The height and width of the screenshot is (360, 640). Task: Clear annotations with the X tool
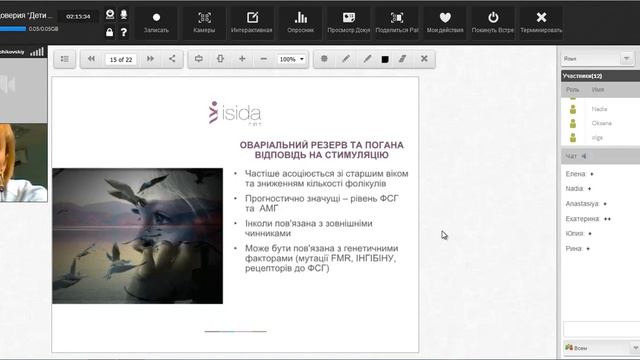pos(424,59)
